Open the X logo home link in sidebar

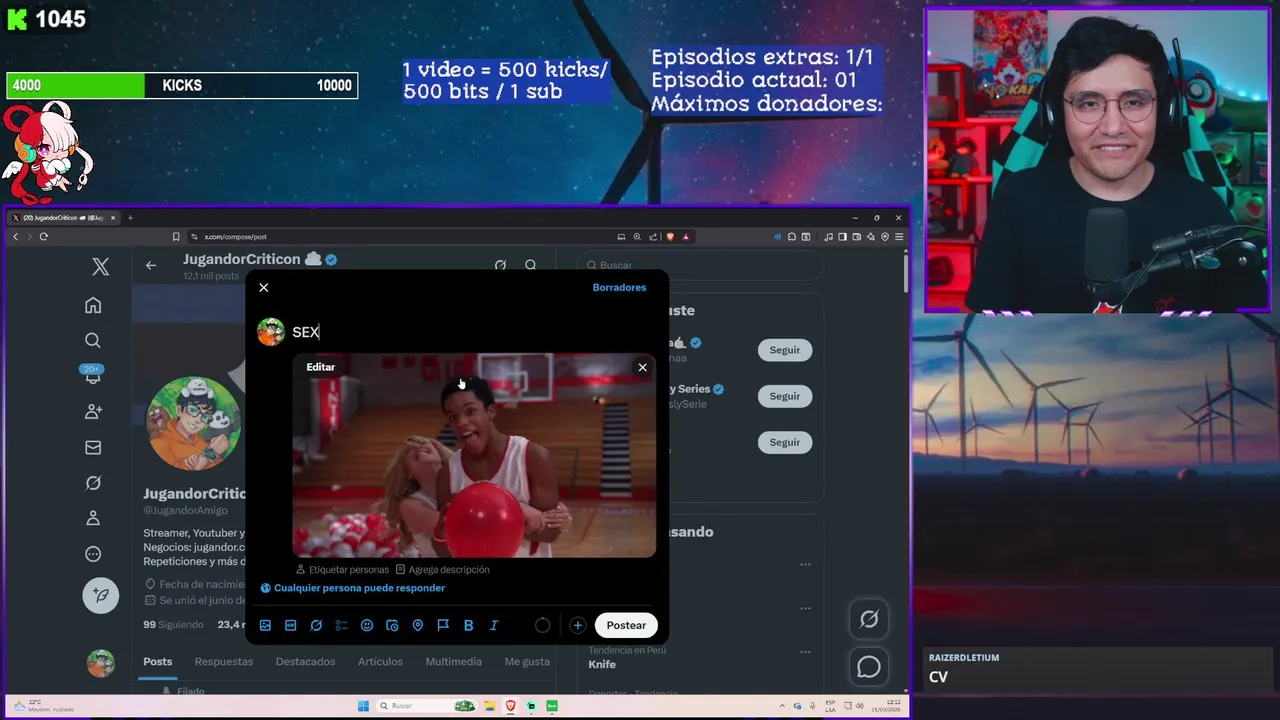[x=101, y=266]
